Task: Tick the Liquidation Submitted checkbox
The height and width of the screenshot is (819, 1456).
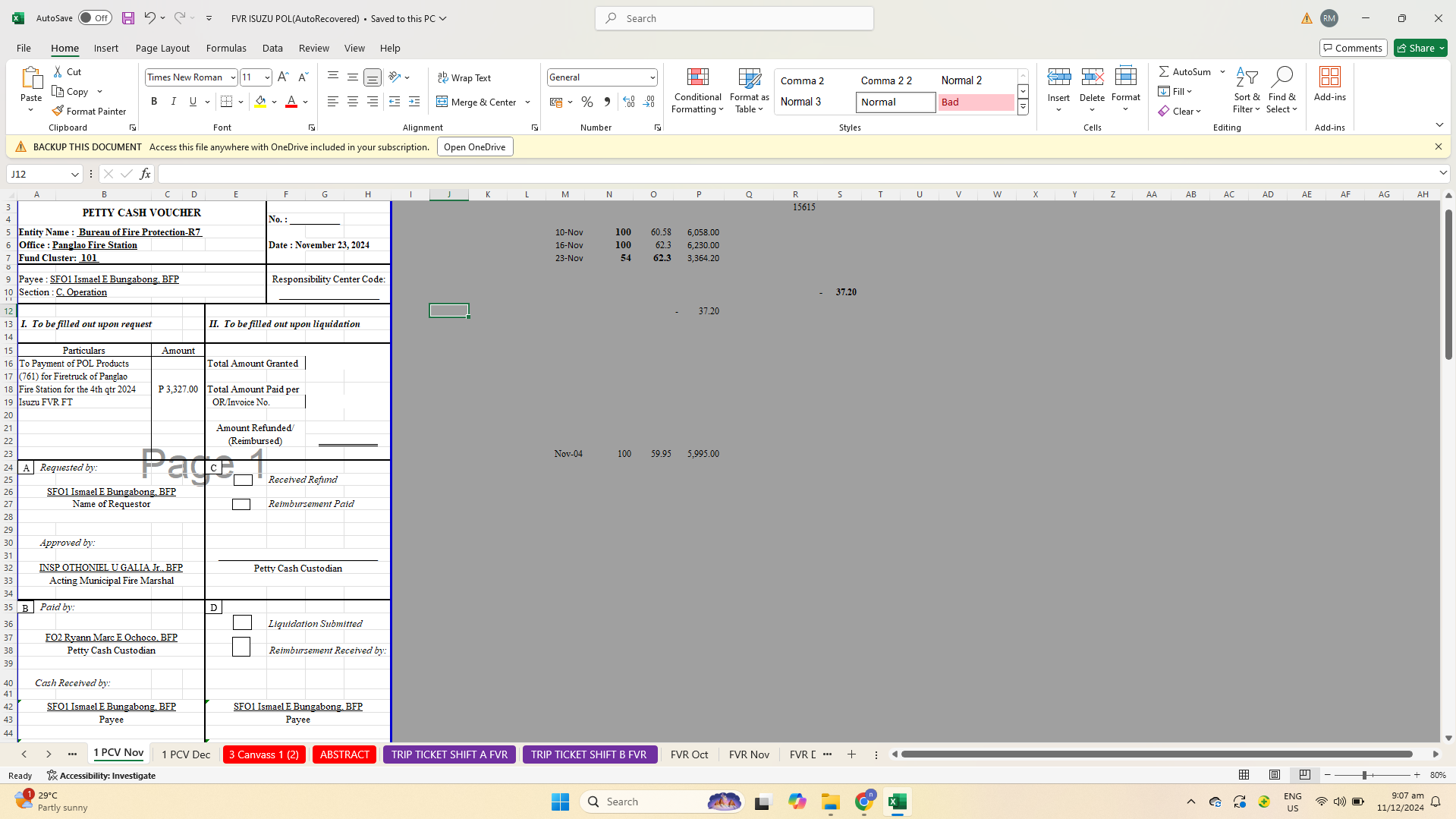Action: point(242,622)
